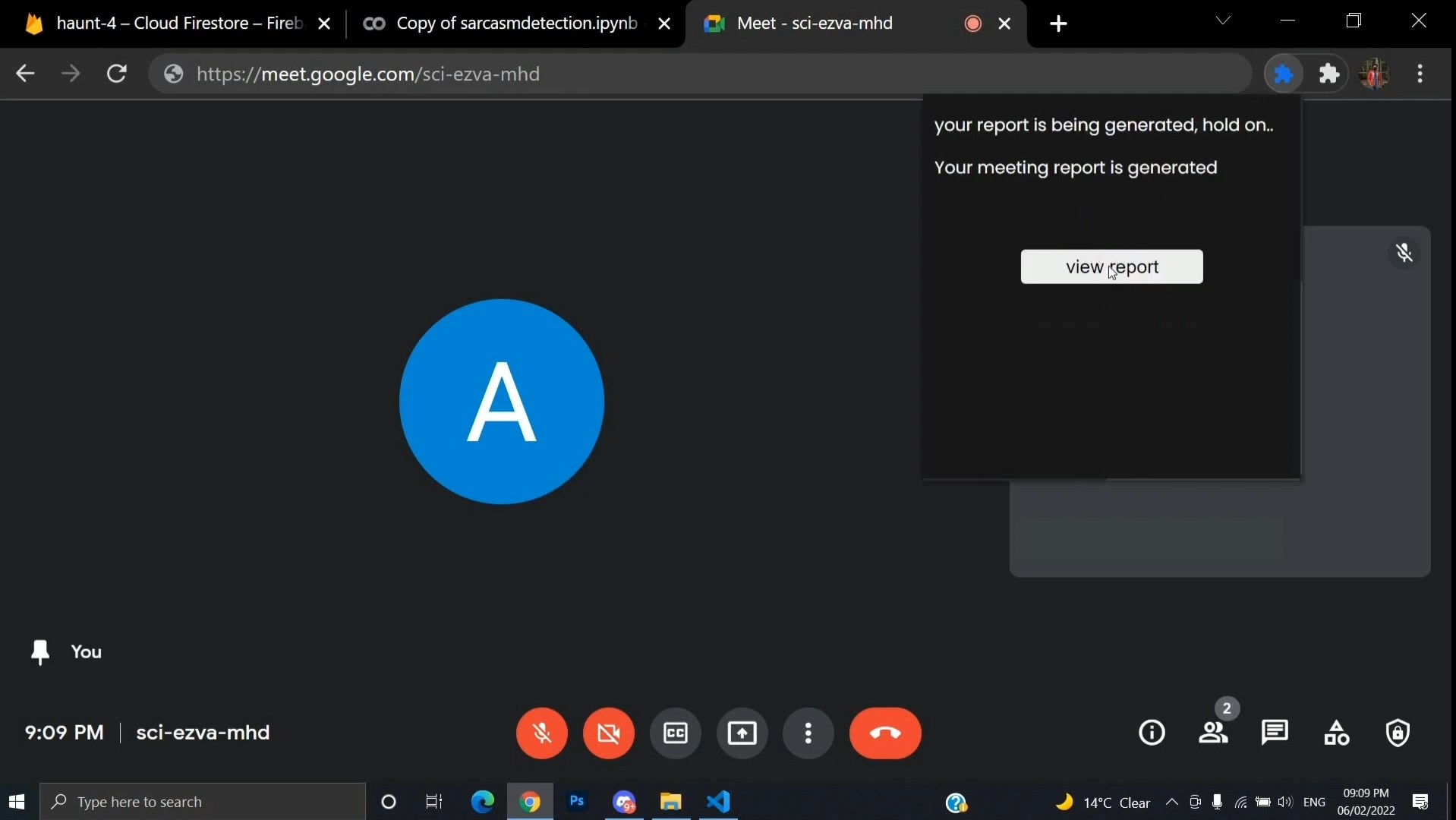Show everyone participants icon
The width and height of the screenshot is (1456, 820).
(1215, 733)
